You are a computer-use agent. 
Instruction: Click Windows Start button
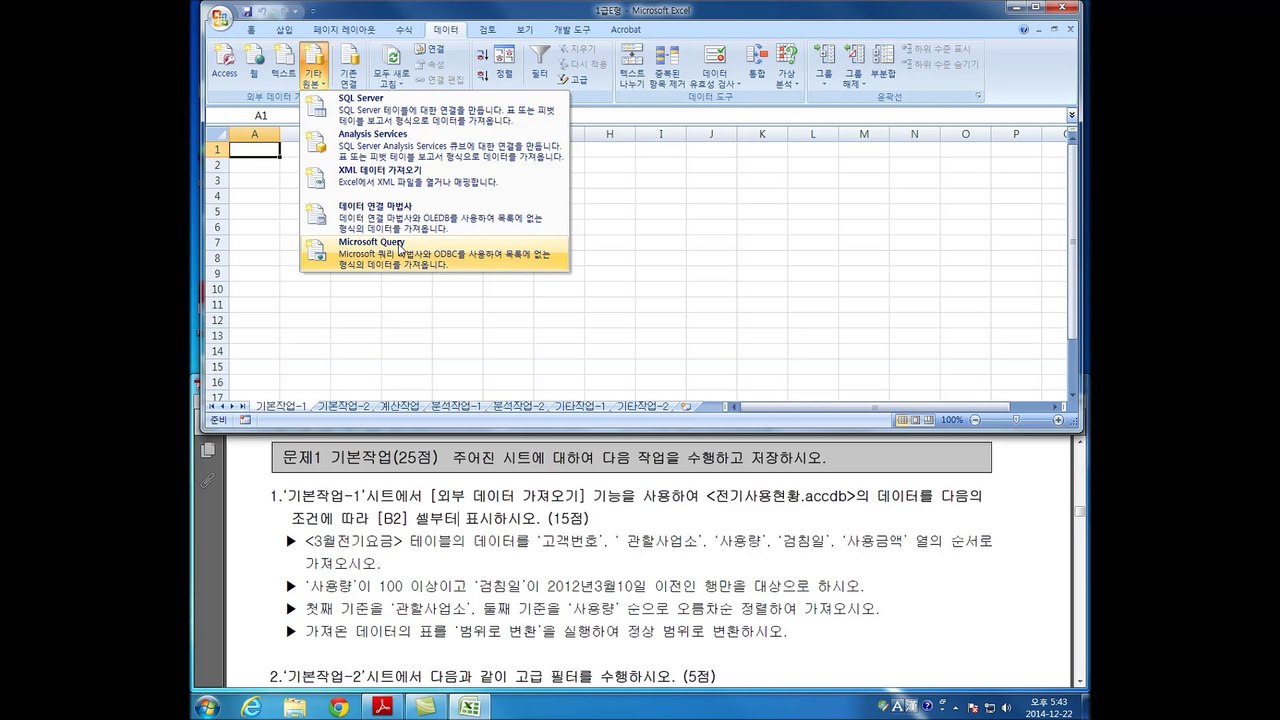point(207,707)
